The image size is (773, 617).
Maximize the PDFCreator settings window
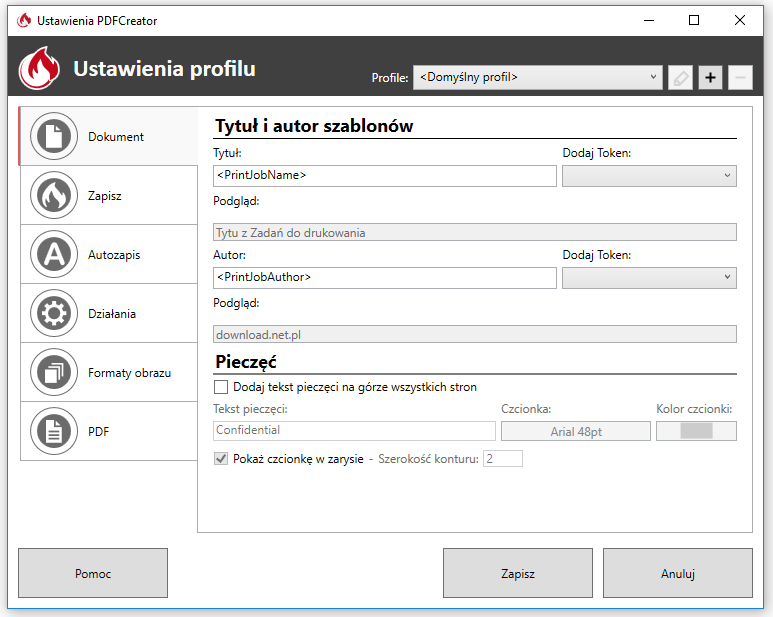click(x=694, y=20)
